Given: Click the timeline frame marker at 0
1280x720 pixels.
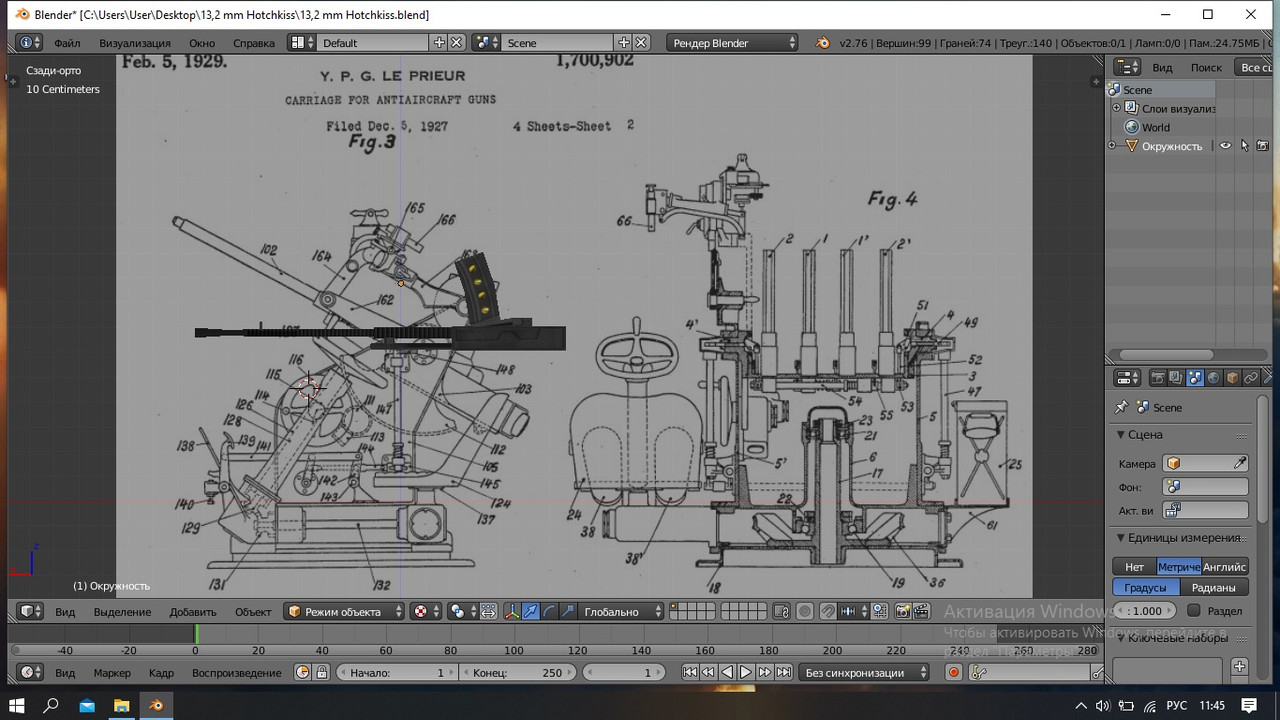Looking at the screenshot, I should [x=196, y=634].
